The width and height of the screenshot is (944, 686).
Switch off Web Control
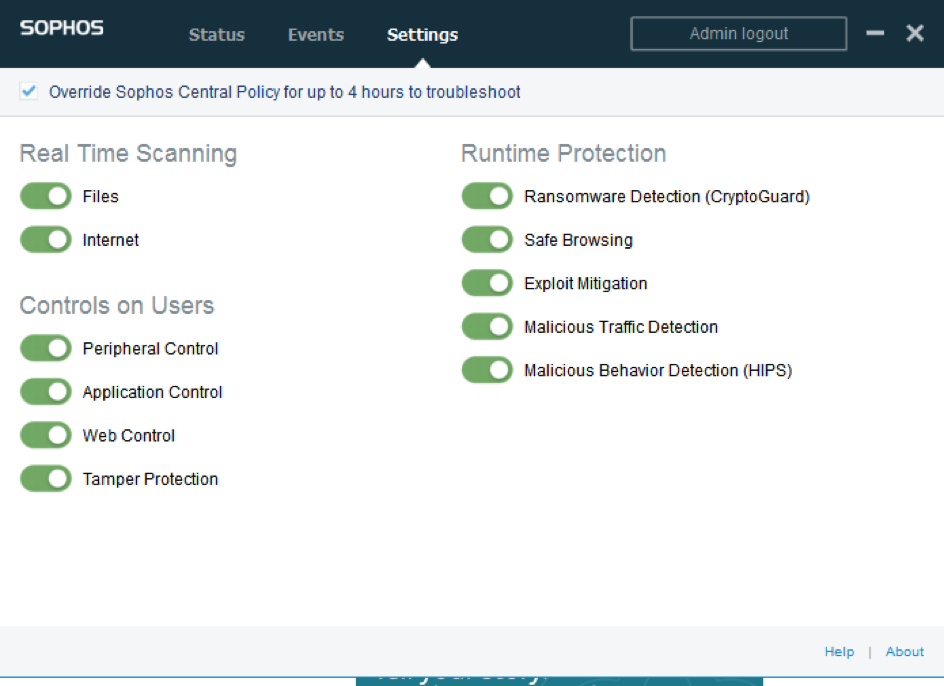click(x=46, y=436)
